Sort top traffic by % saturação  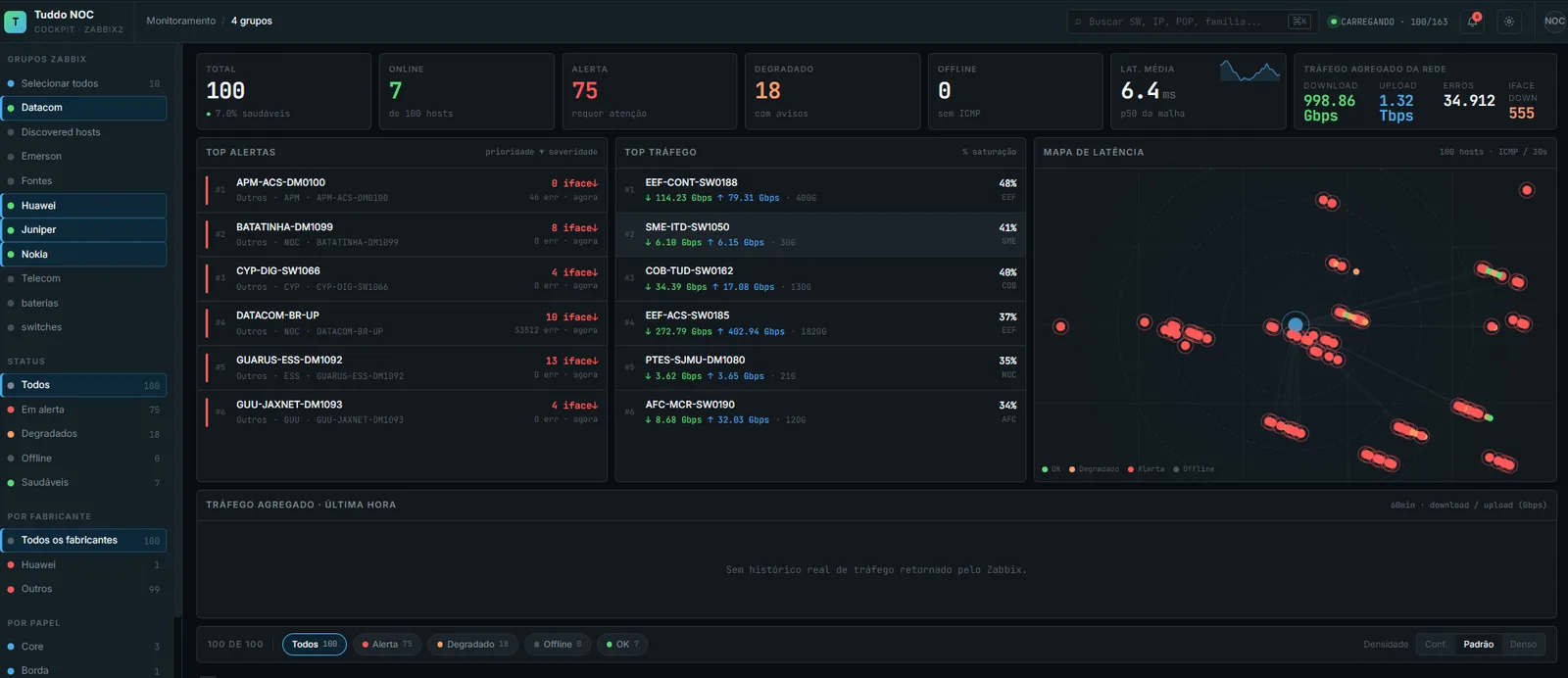989,152
